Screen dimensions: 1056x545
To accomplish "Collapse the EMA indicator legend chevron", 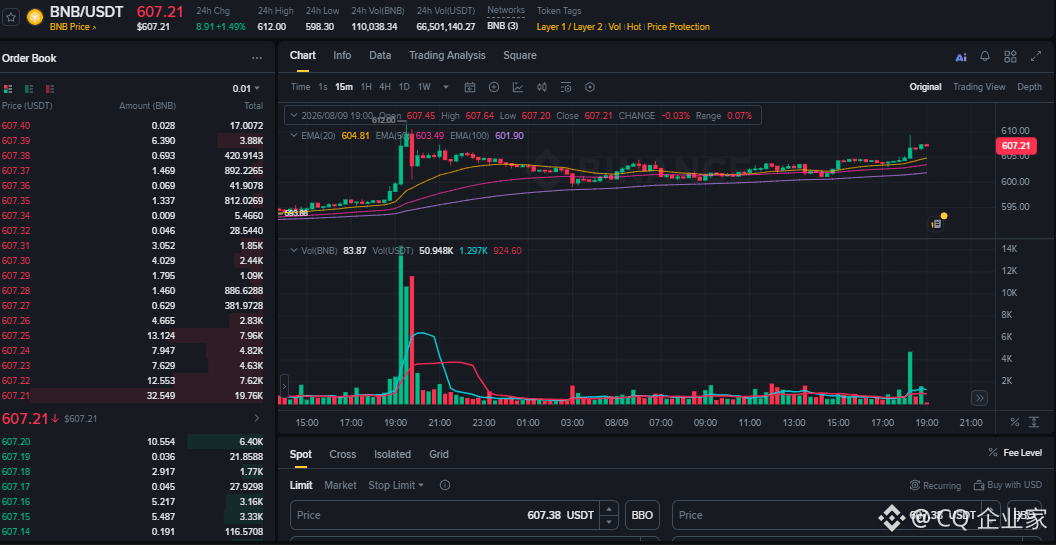I will pyautogui.click(x=294, y=135).
